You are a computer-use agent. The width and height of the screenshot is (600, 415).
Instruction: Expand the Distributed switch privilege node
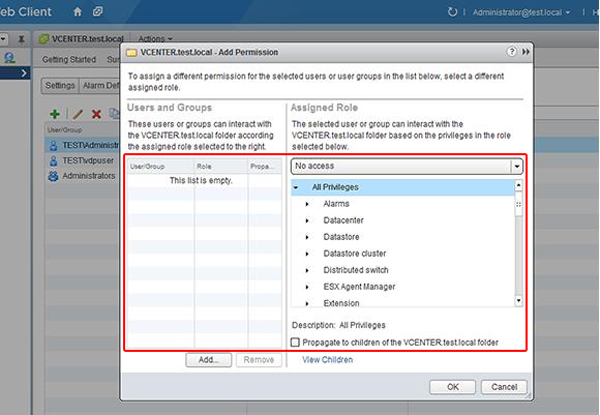[307, 271]
